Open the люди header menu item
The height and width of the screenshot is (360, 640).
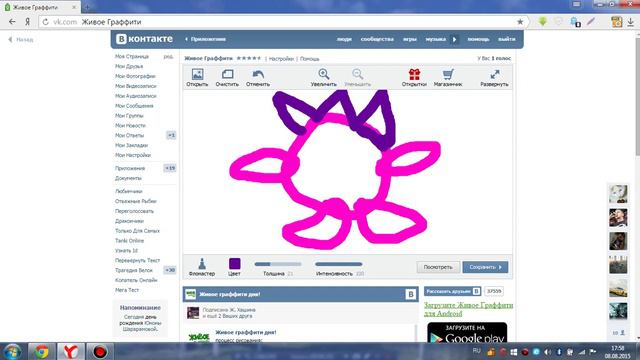(344, 39)
